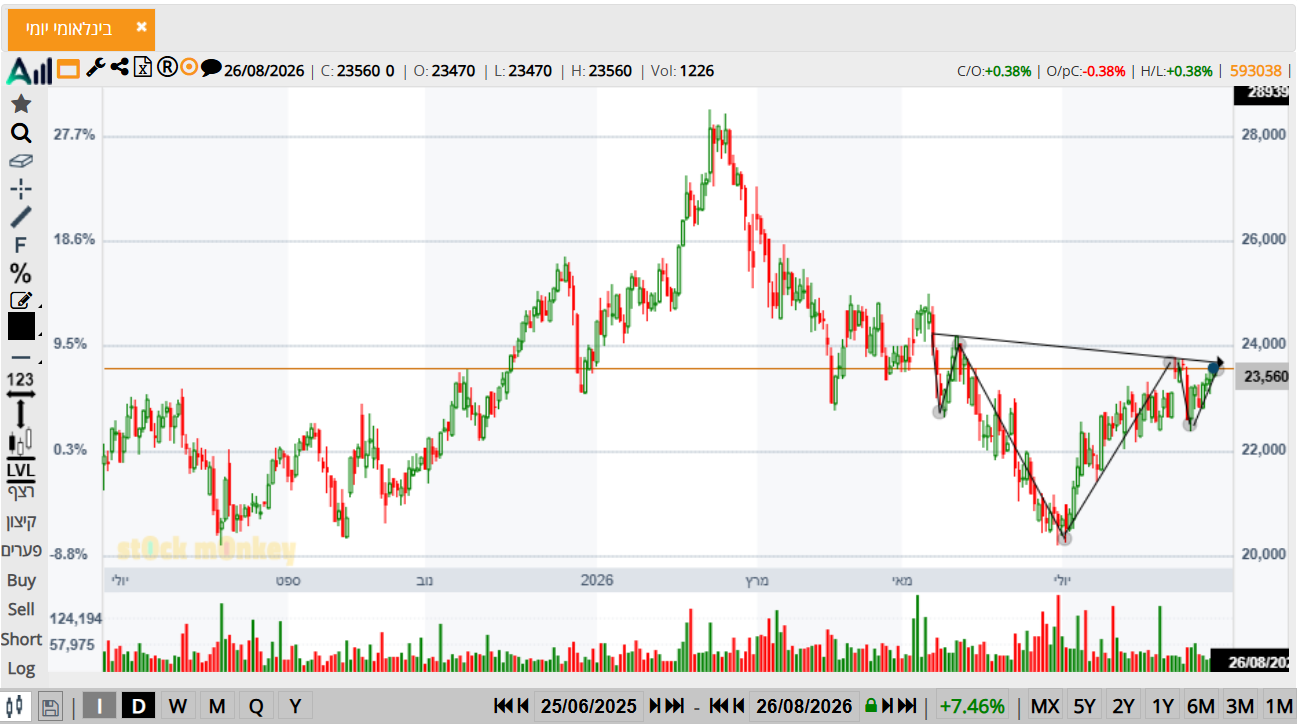1297x727 pixels.
Task: Switch to W weekly interval
Action: (x=177, y=706)
